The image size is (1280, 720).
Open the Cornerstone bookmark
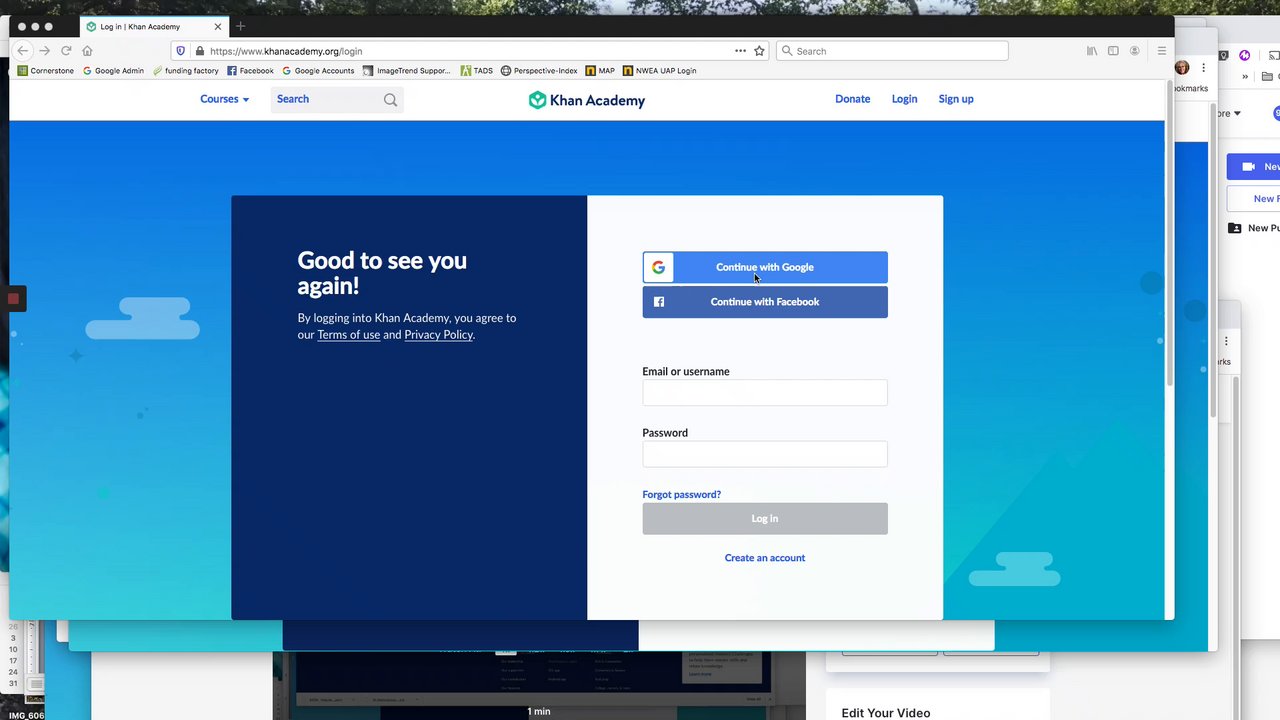(46, 71)
